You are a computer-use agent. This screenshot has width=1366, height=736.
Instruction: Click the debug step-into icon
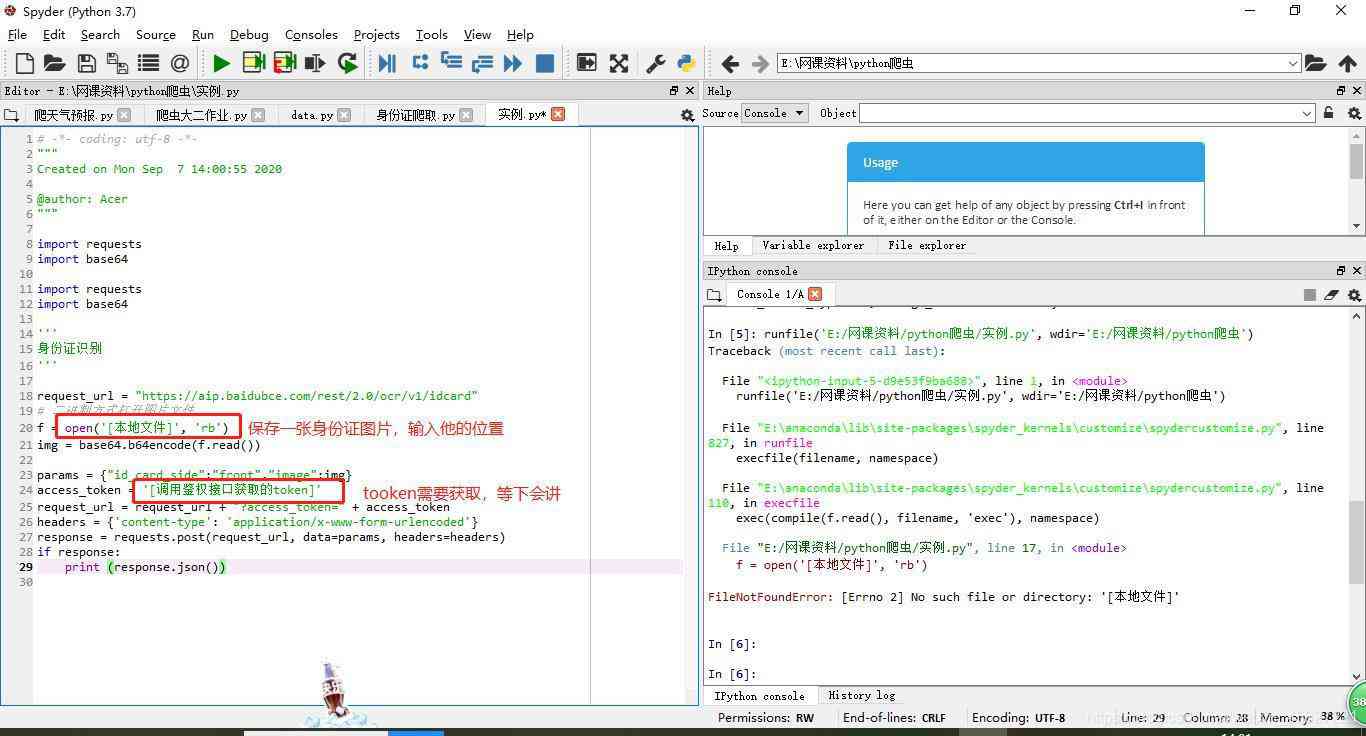(451, 63)
